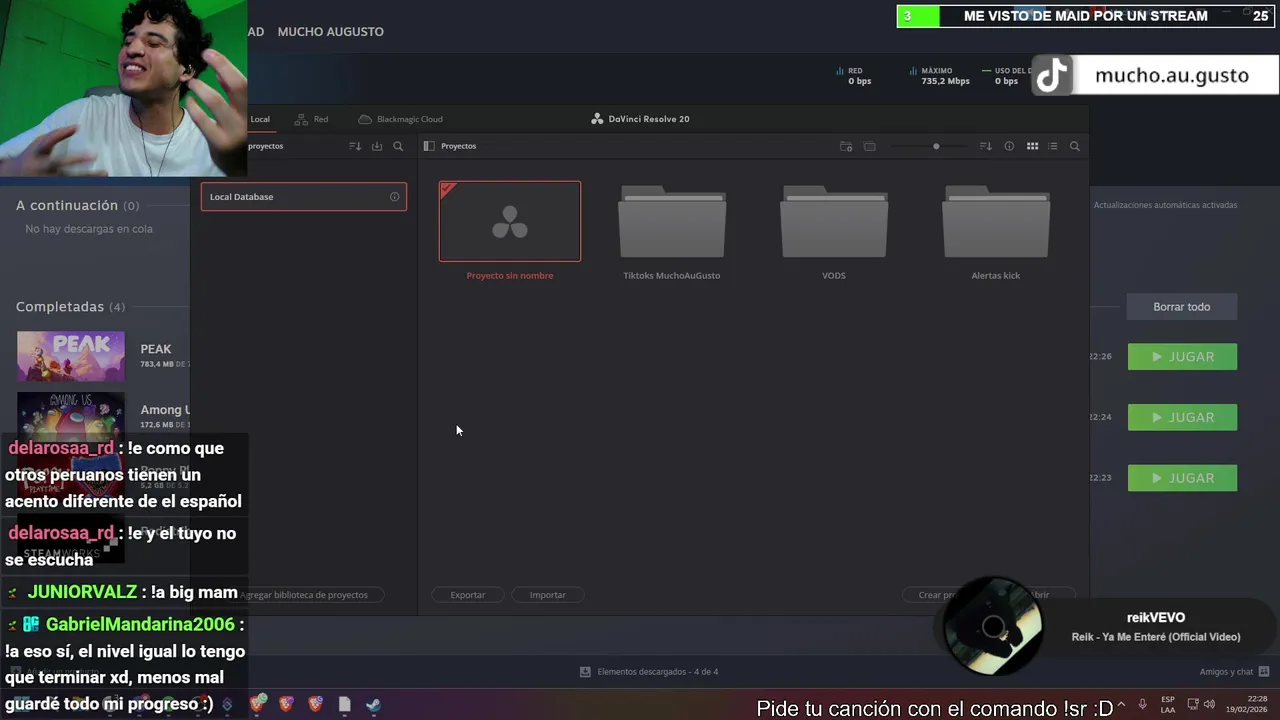Click No hay descargas en cola text
Image resolution: width=1280 pixels, height=720 pixels.
click(89, 229)
